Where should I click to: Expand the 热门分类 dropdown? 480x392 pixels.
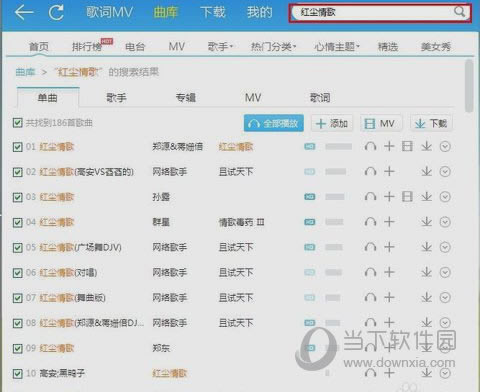click(x=273, y=46)
